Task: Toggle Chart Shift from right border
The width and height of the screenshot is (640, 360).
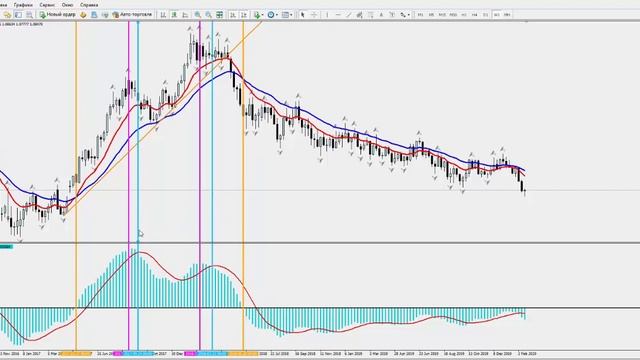Action: coord(244,15)
